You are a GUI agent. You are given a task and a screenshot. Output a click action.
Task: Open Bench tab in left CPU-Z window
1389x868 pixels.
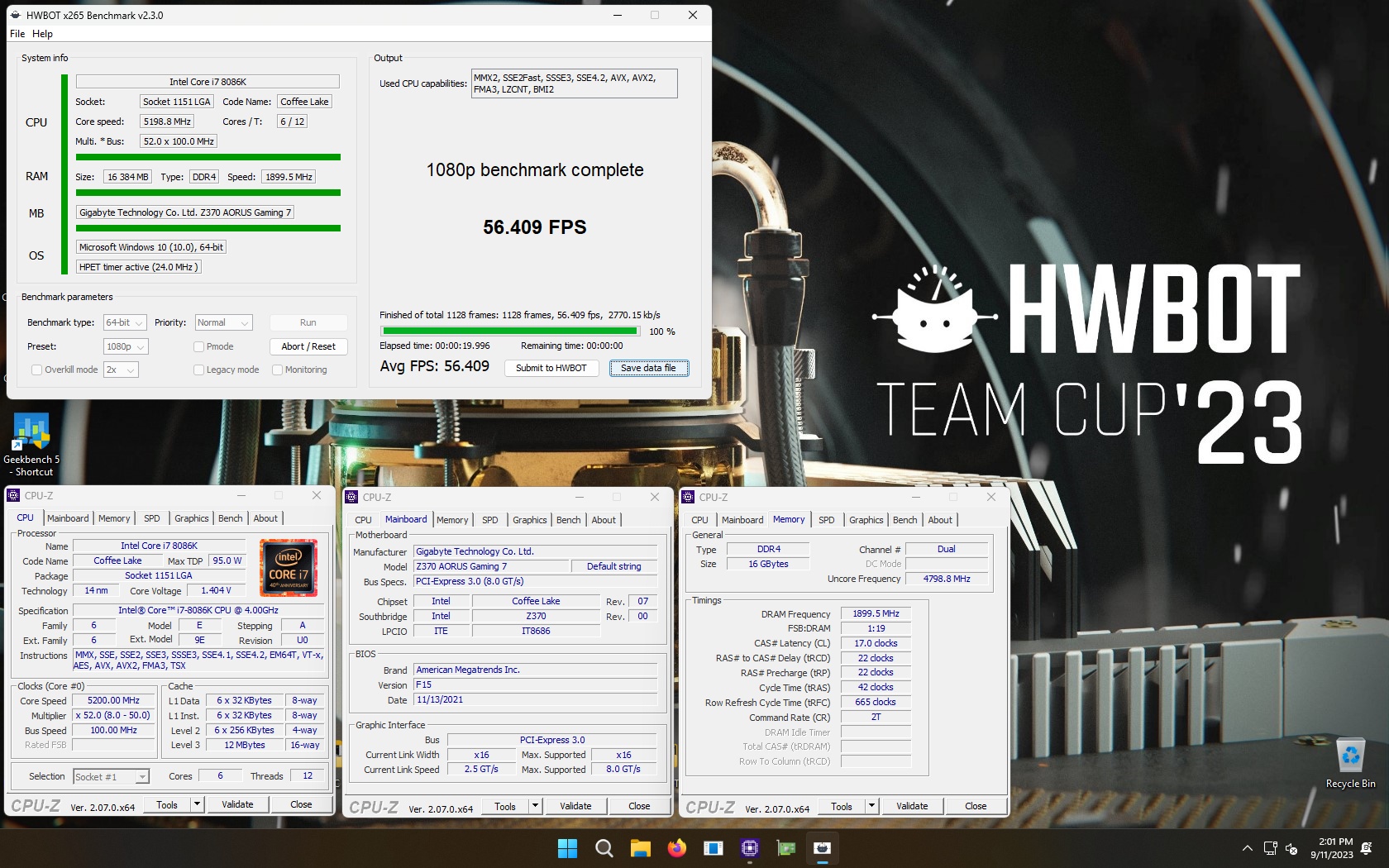point(230,518)
